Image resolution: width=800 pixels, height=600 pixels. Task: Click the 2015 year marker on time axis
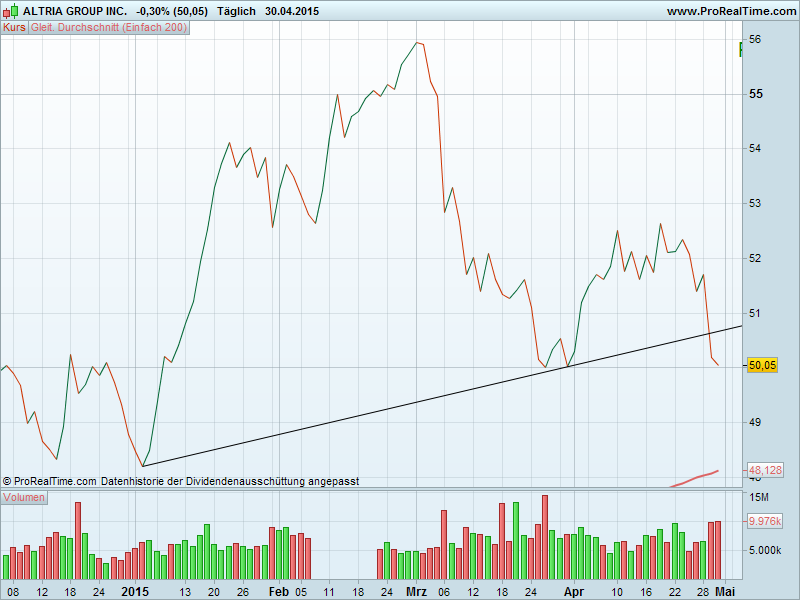click(134, 592)
